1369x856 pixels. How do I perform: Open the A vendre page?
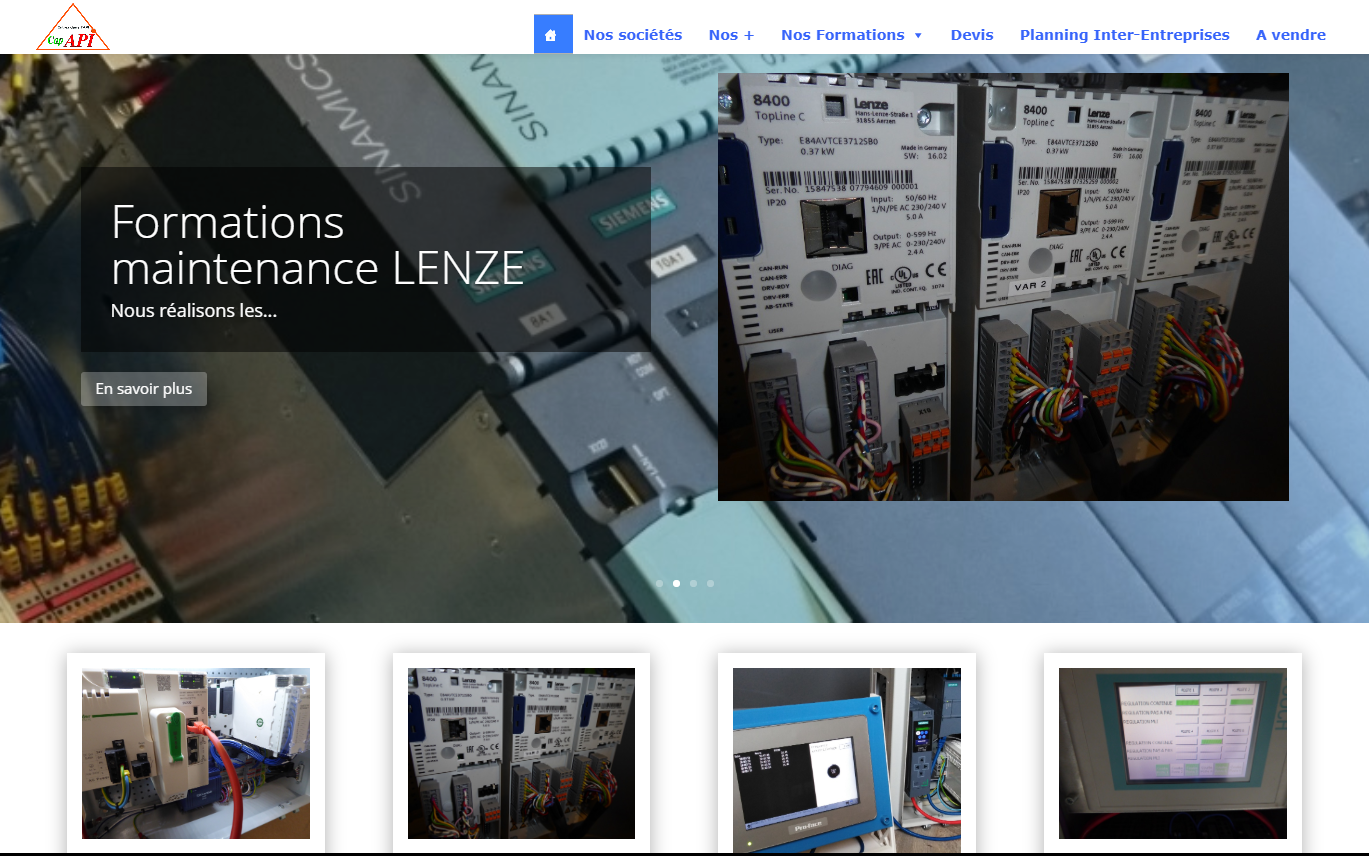click(1291, 34)
